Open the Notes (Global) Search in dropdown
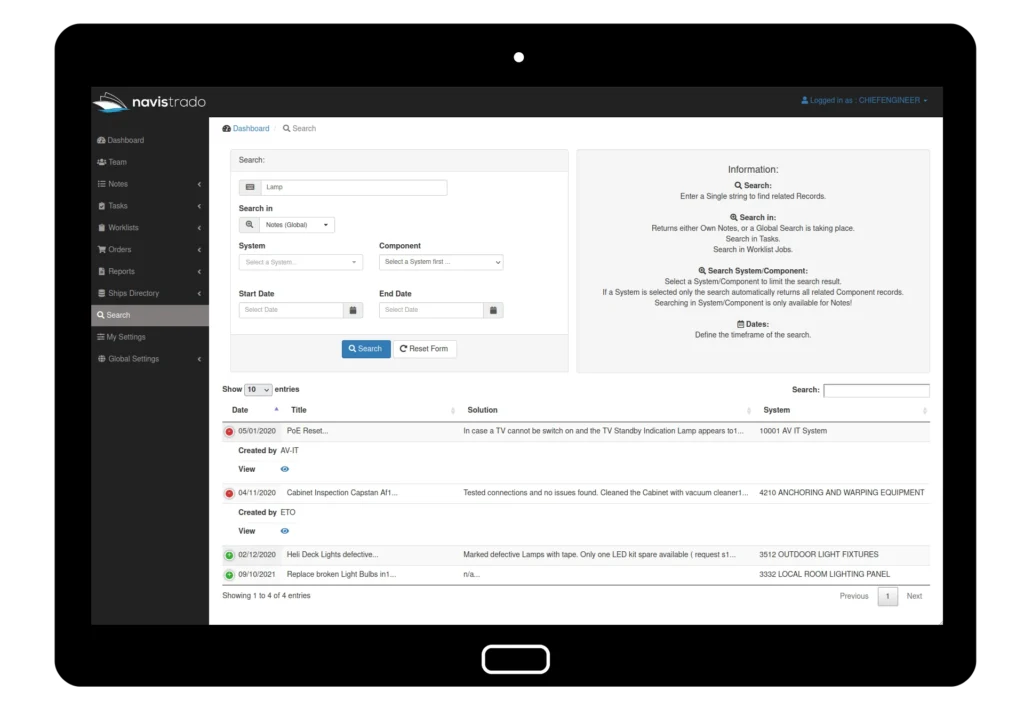This screenshot has height=724, width=1024. click(297, 225)
